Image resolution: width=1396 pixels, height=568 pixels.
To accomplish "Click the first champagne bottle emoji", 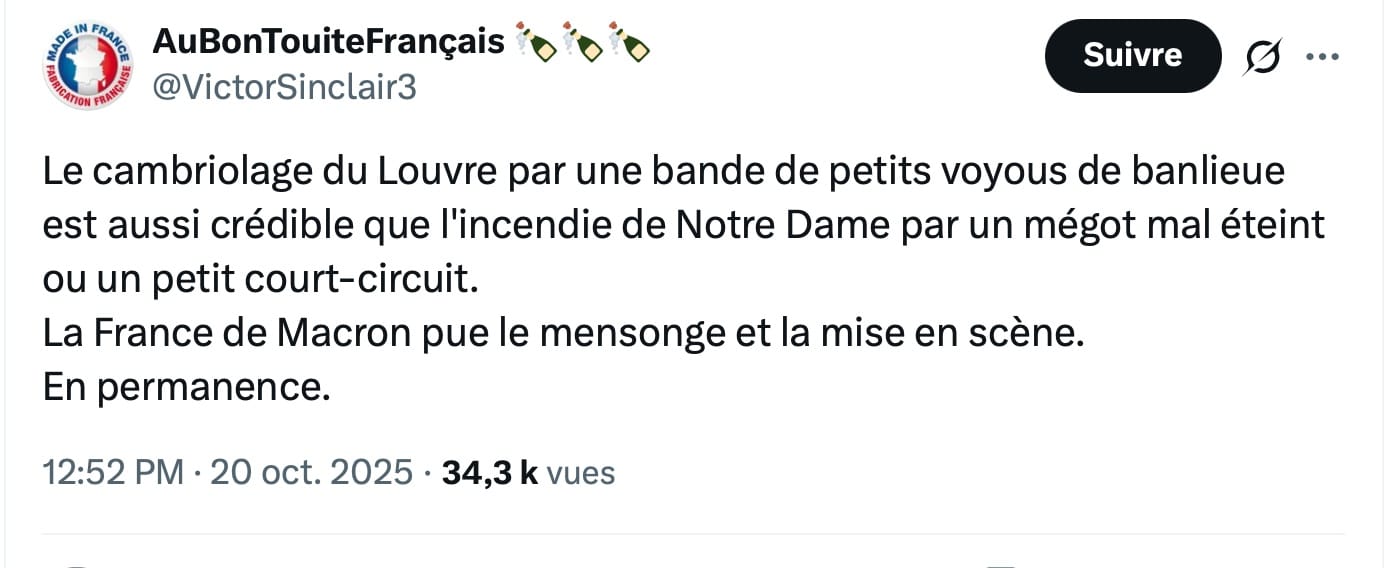I will pos(536,42).
